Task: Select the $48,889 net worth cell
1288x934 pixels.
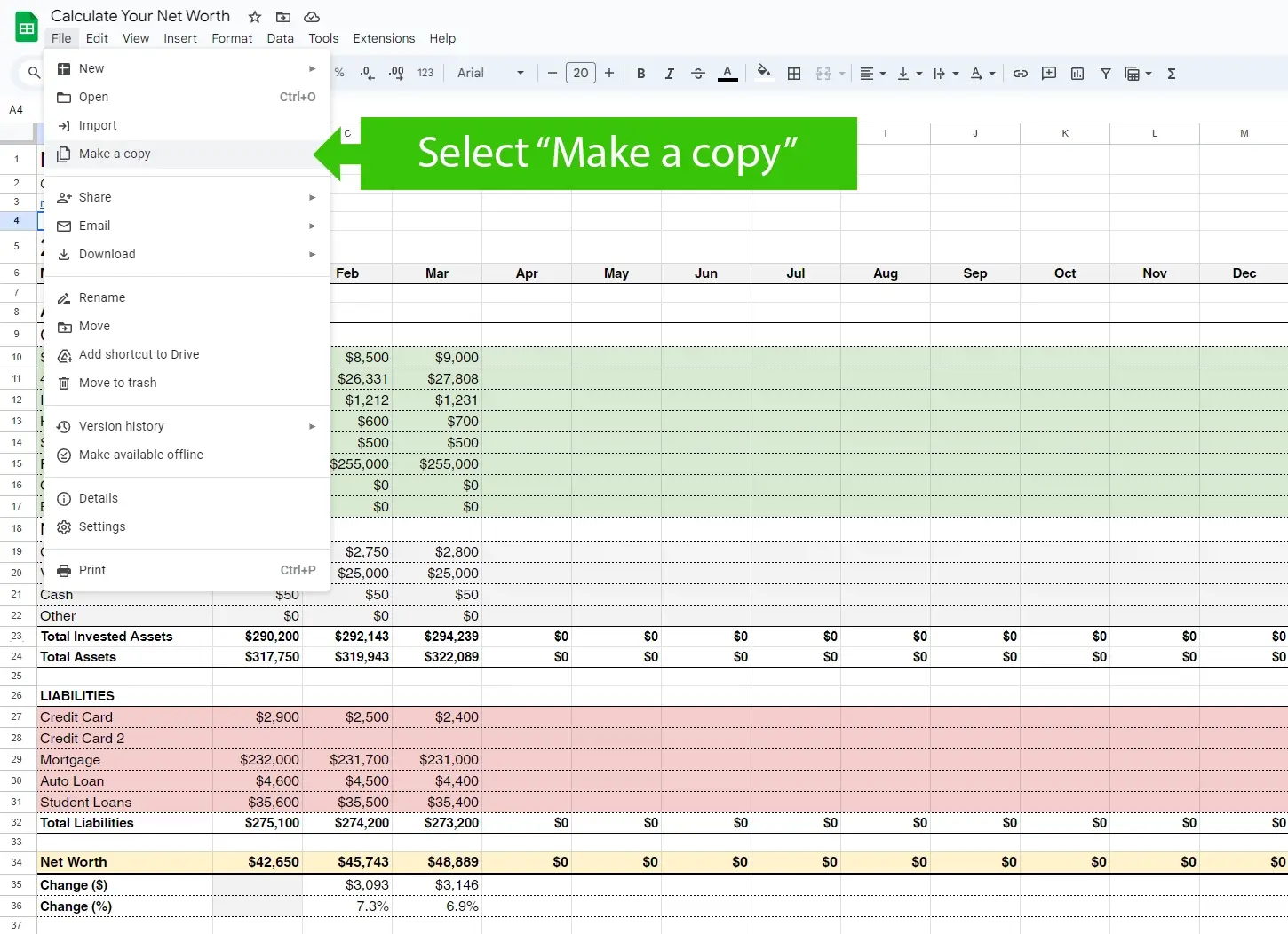Action: click(437, 862)
